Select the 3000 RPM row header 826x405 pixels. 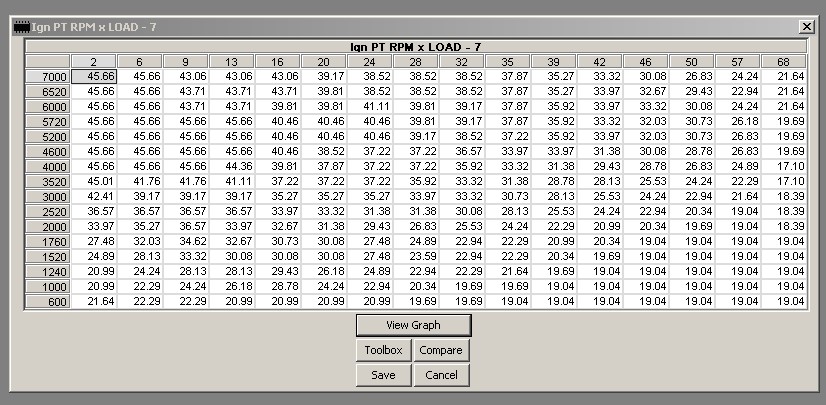(47, 196)
